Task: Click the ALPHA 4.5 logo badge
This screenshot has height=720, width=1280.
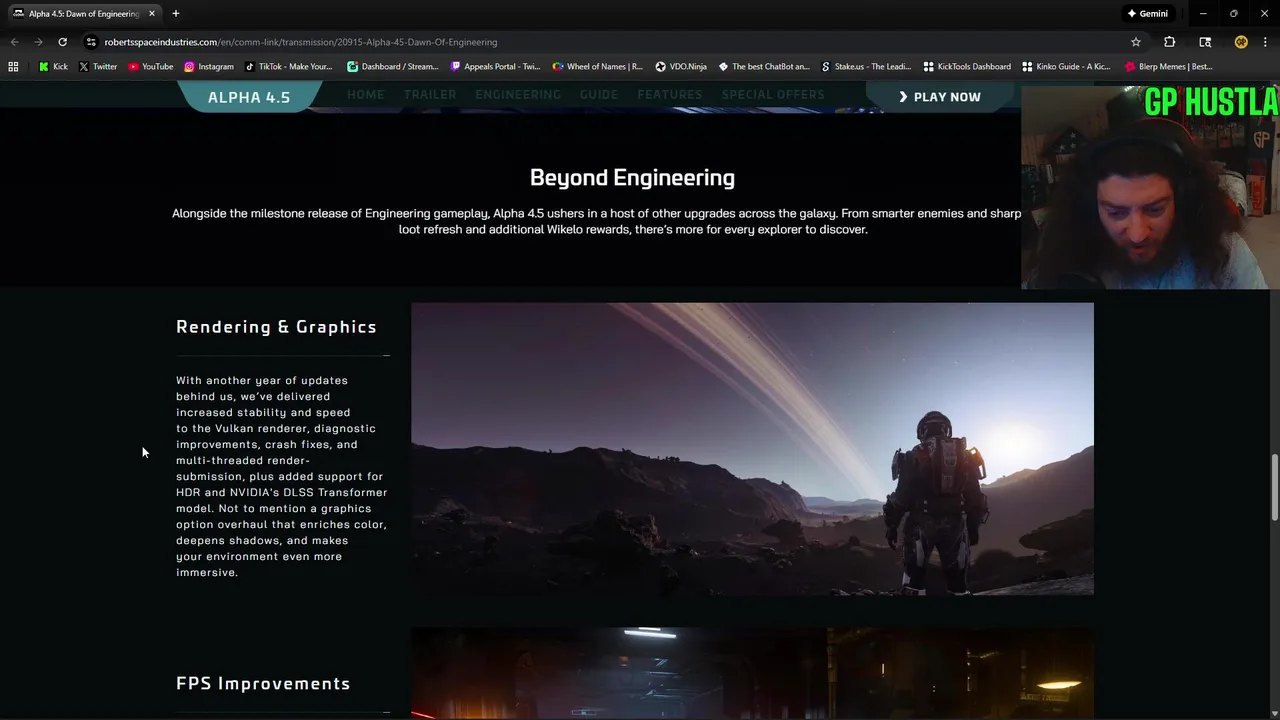Action: point(249,97)
